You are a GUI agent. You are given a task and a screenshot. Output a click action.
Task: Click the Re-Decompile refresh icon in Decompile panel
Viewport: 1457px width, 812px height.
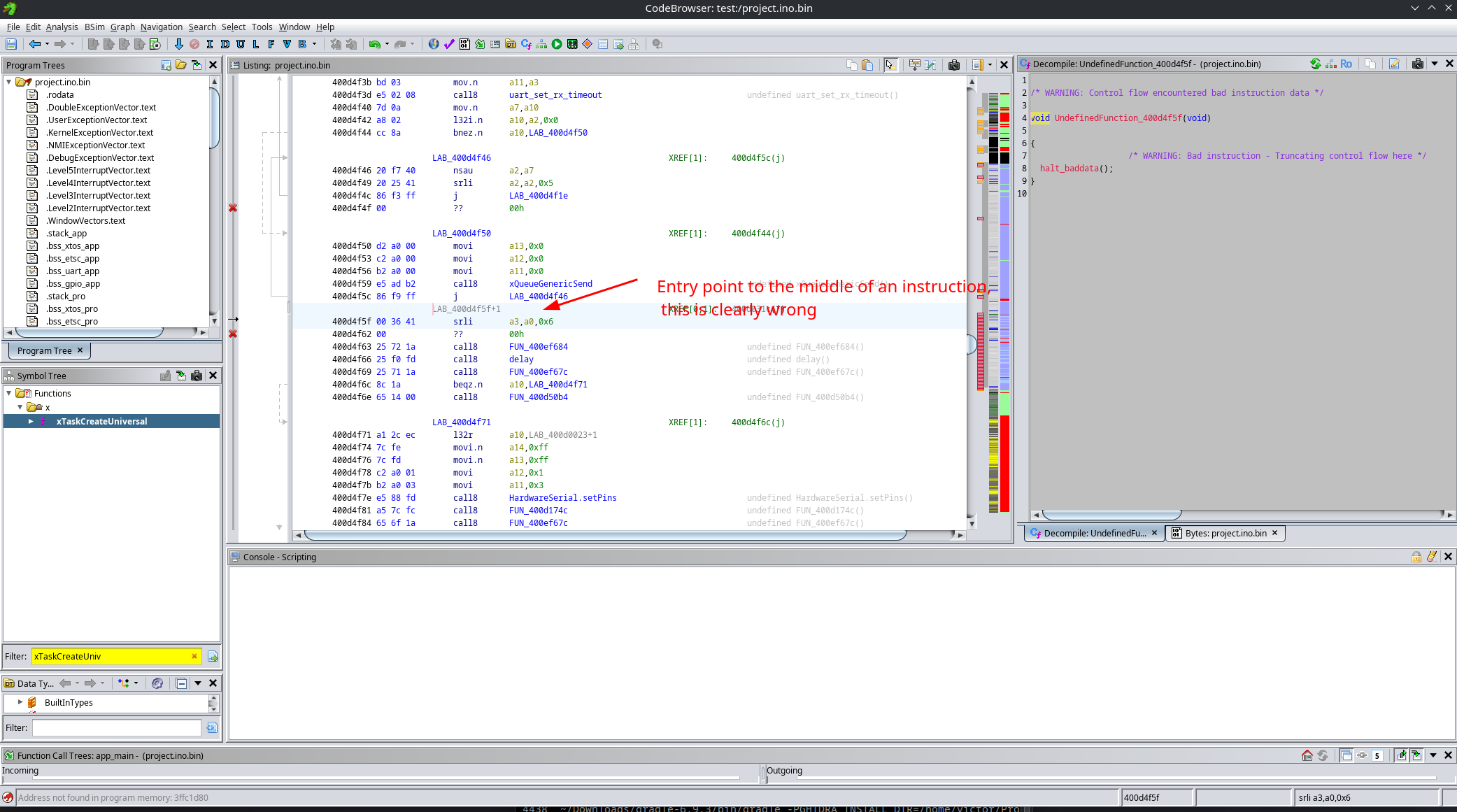(x=1315, y=64)
